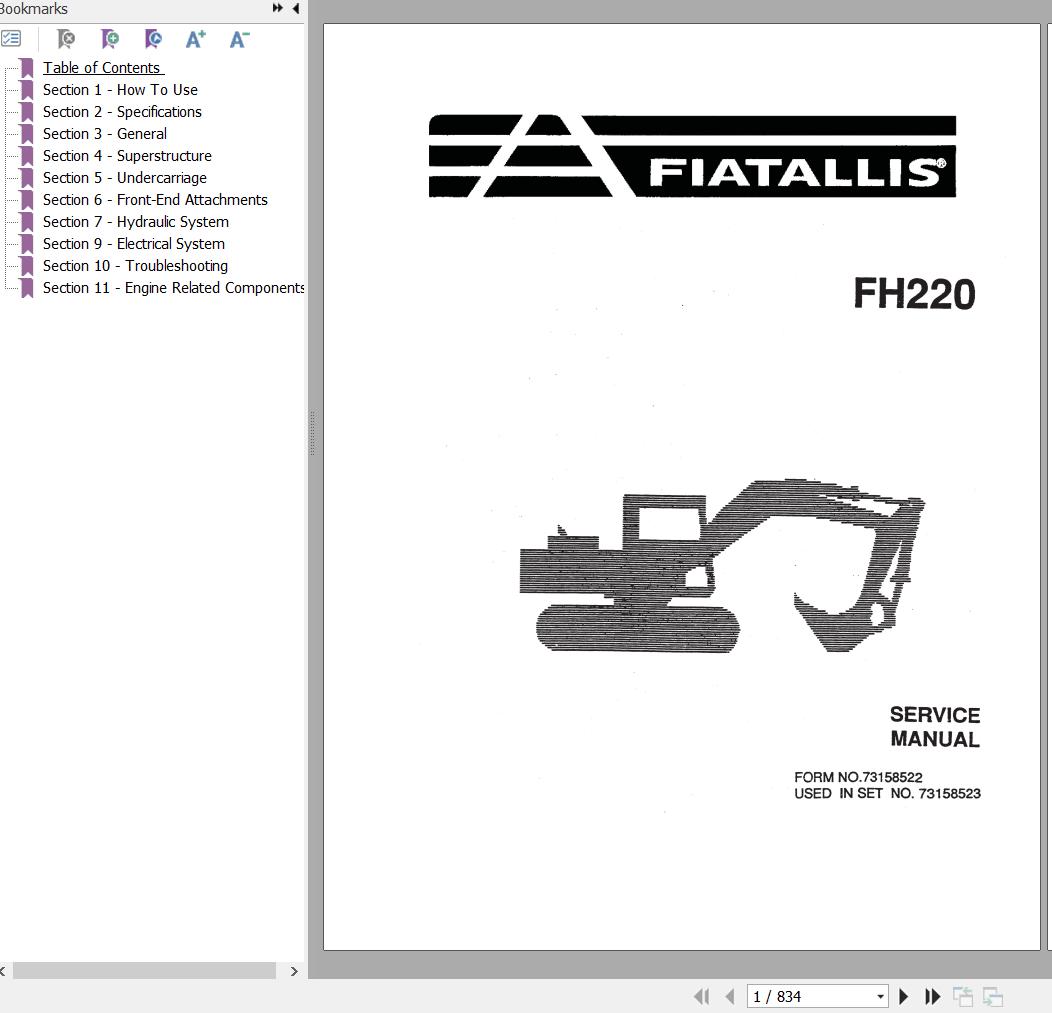Click the bookmark ribbon icon beside Section 9
The height and width of the screenshot is (1013, 1052).
click(27, 244)
